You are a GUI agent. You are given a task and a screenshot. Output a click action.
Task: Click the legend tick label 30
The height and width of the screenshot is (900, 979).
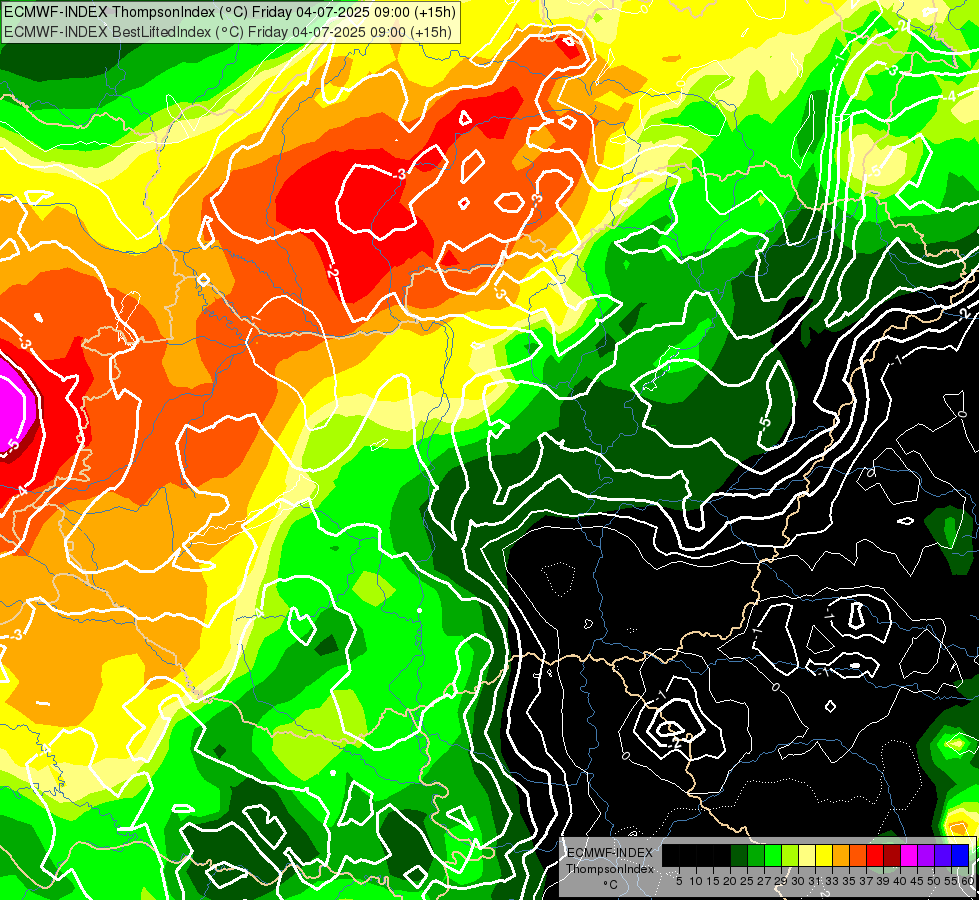pos(798,881)
